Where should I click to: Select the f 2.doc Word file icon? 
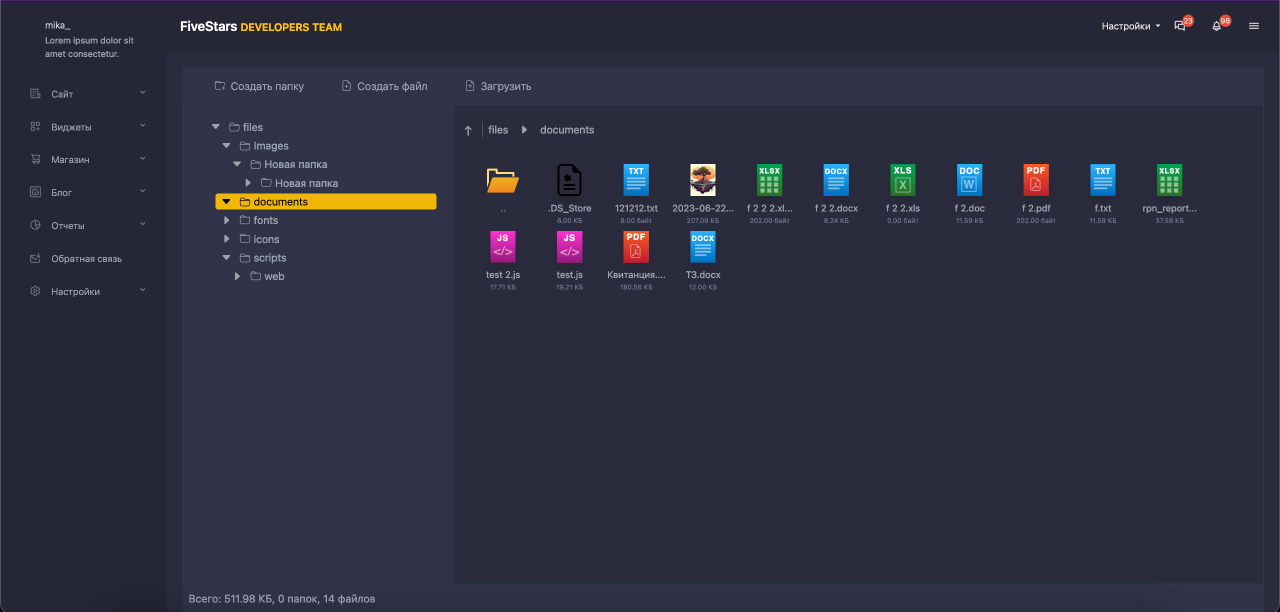pos(969,180)
